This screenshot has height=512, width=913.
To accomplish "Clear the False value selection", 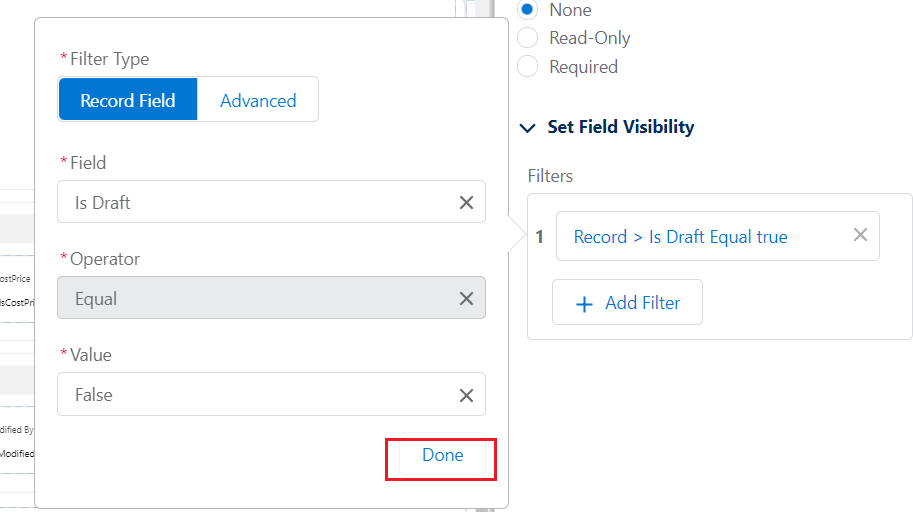I will 466,396.
